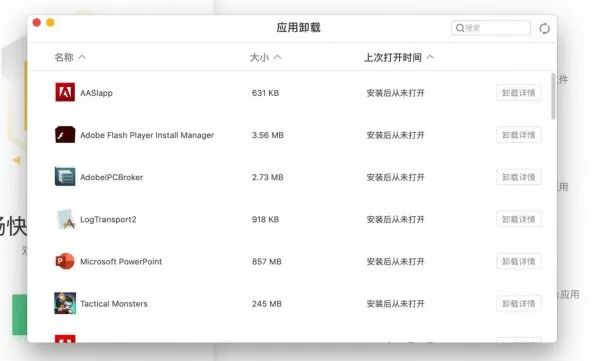599x361 pixels.
Task: Click the LogTransport2 app icon
Action: [65, 219]
